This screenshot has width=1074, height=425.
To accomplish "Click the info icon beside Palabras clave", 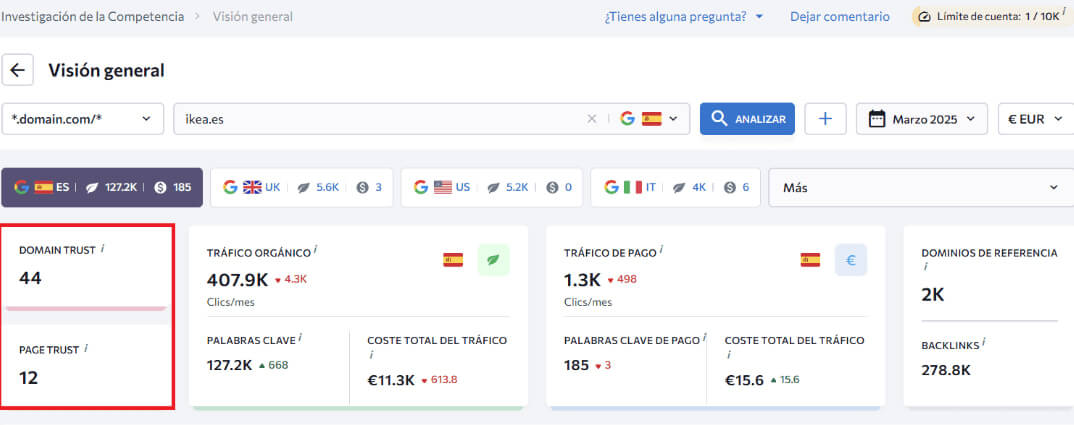I will point(300,337).
